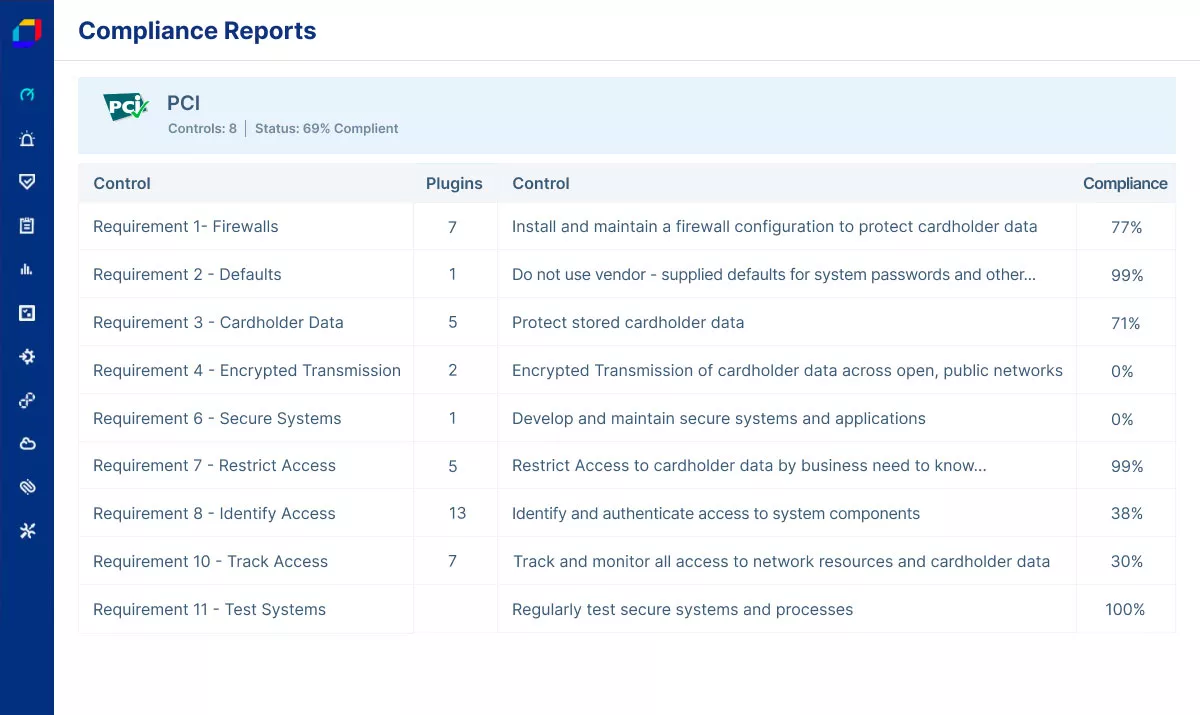
Task: Click the PCI logo badge
Action: [x=126, y=106]
